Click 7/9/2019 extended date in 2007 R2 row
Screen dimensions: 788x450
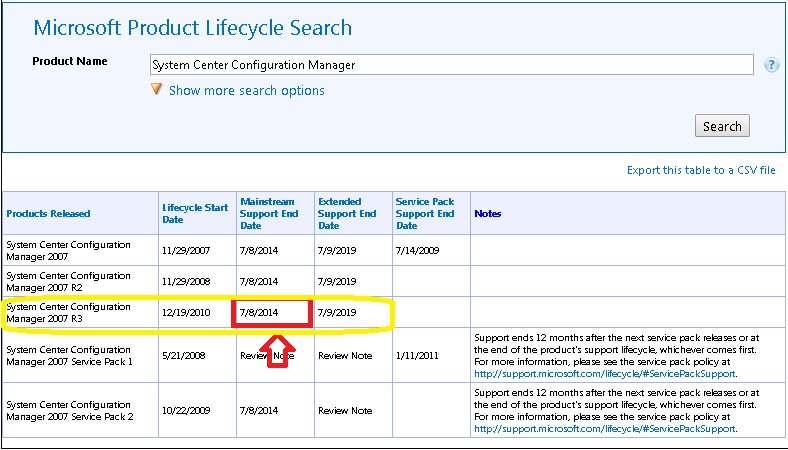337,282
